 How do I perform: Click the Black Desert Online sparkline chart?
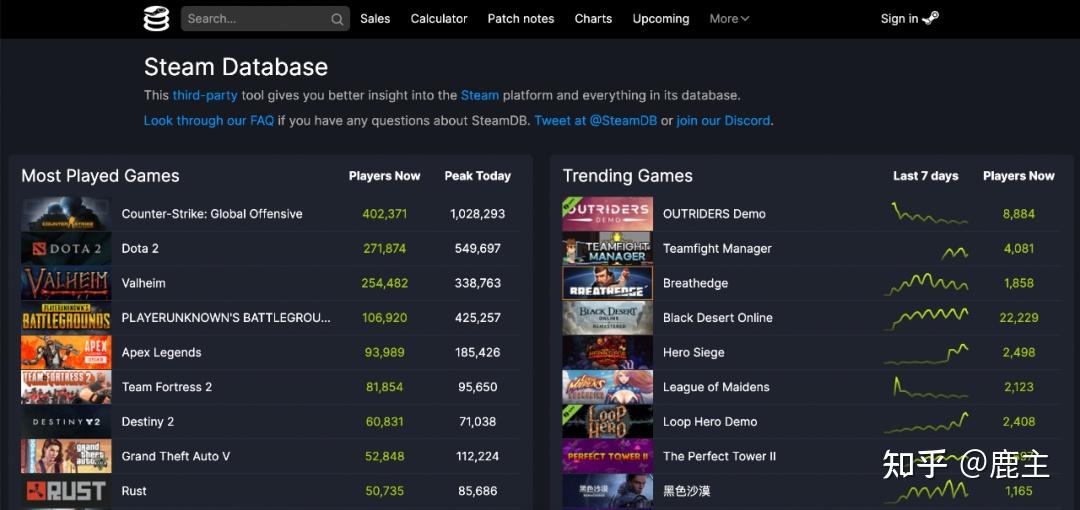point(926,318)
